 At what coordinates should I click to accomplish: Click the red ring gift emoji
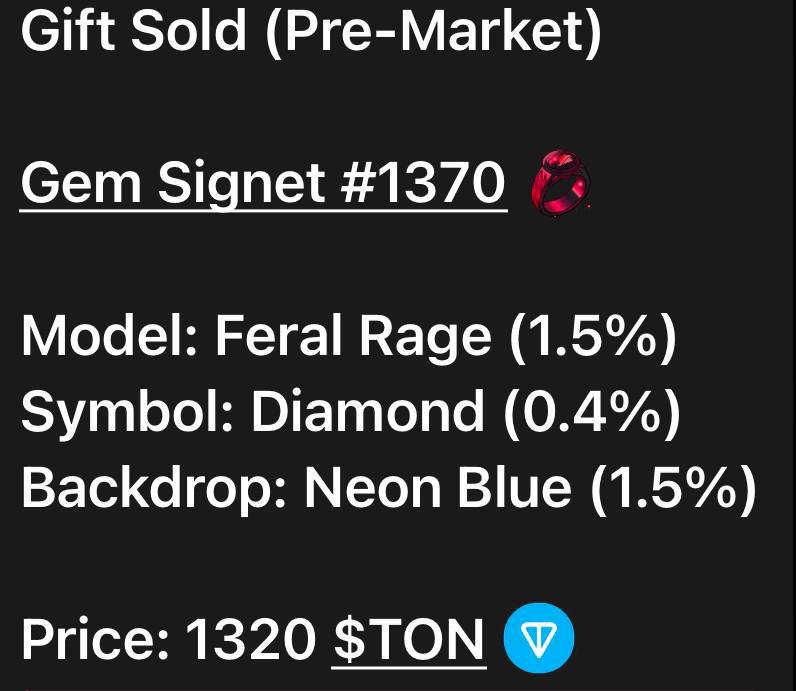tap(561, 182)
